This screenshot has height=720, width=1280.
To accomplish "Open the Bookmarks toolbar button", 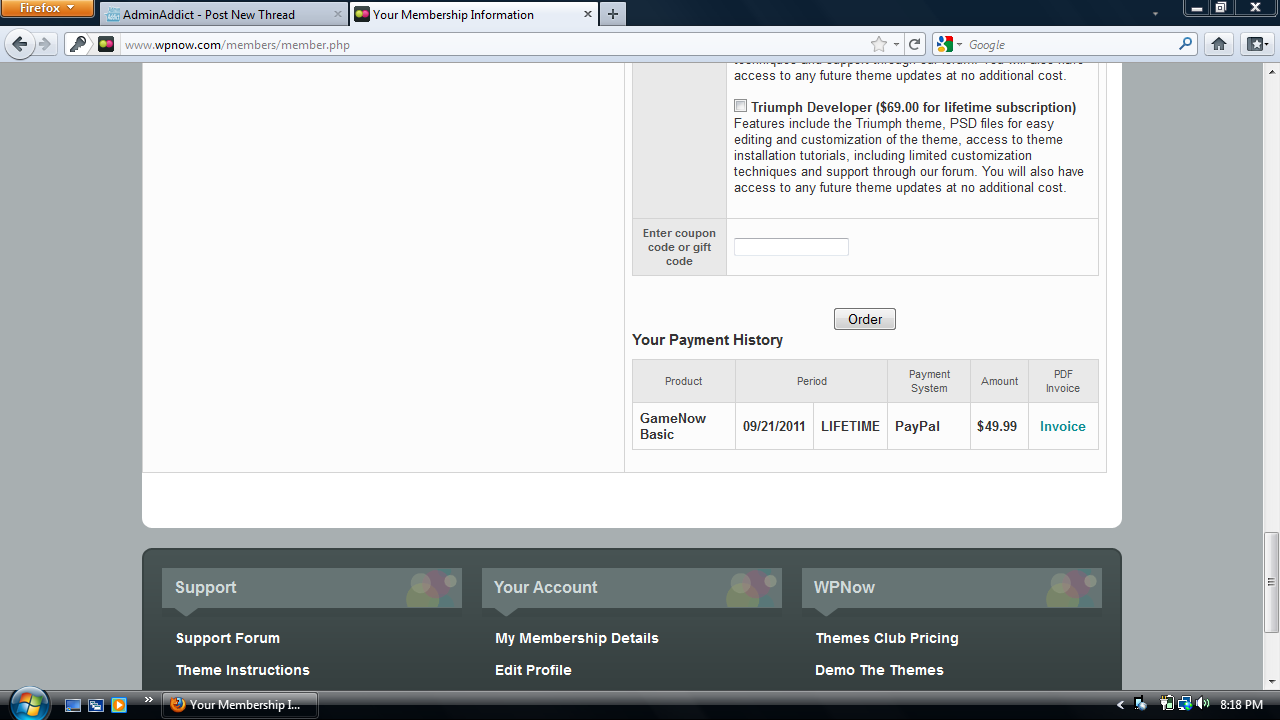I will [1256, 44].
